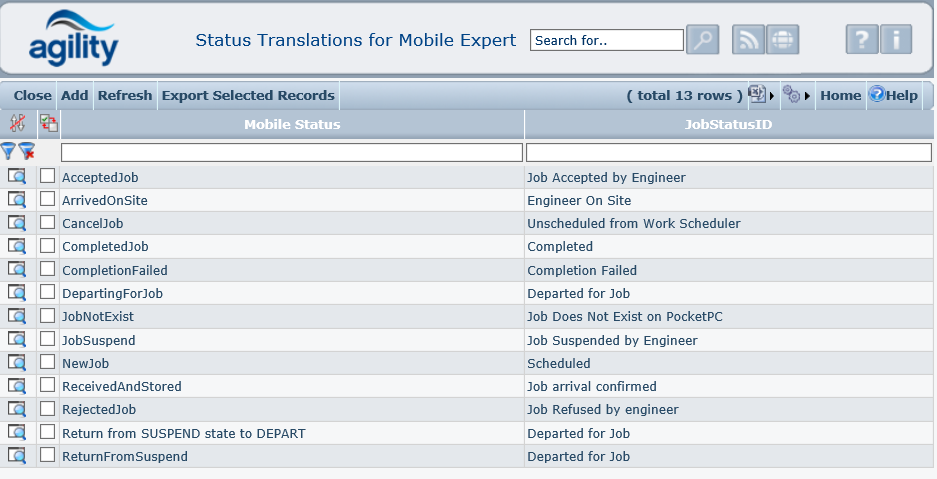The width and height of the screenshot is (937, 479).
Task: Click Export Selected Records in toolbar
Action: (x=248, y=95)
